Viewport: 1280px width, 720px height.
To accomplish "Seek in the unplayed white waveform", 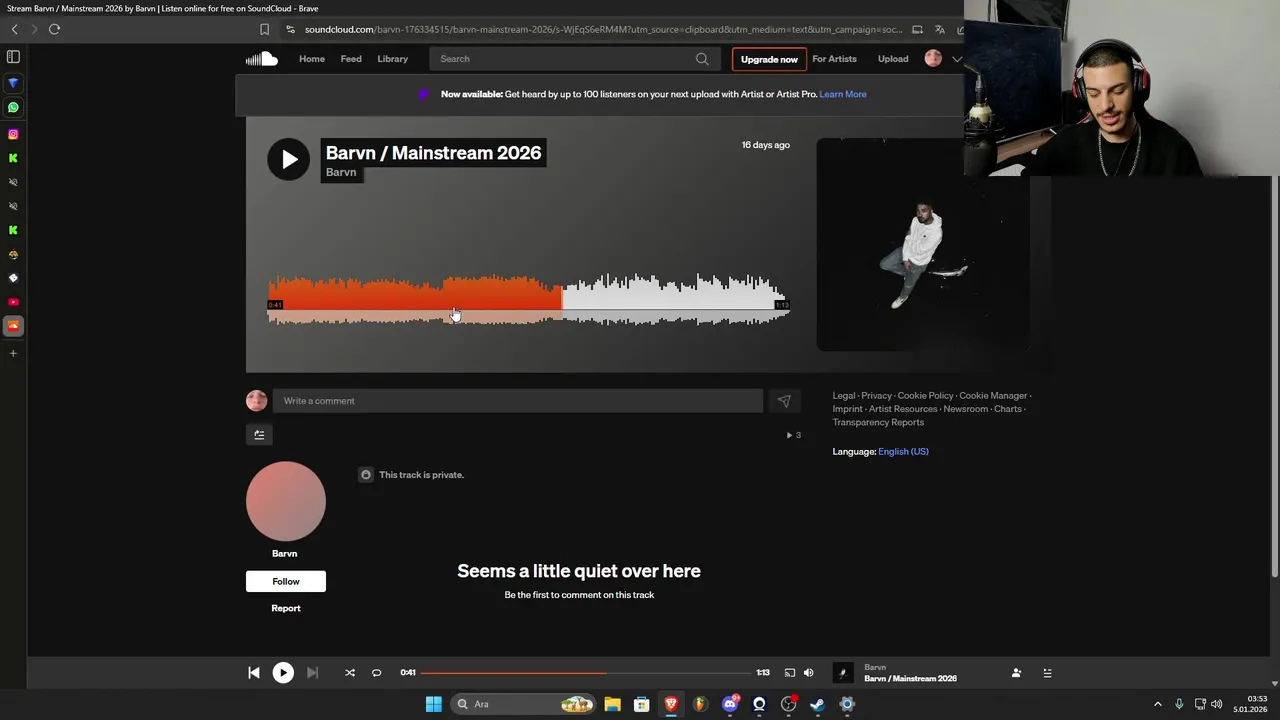I will coord(675,298).
